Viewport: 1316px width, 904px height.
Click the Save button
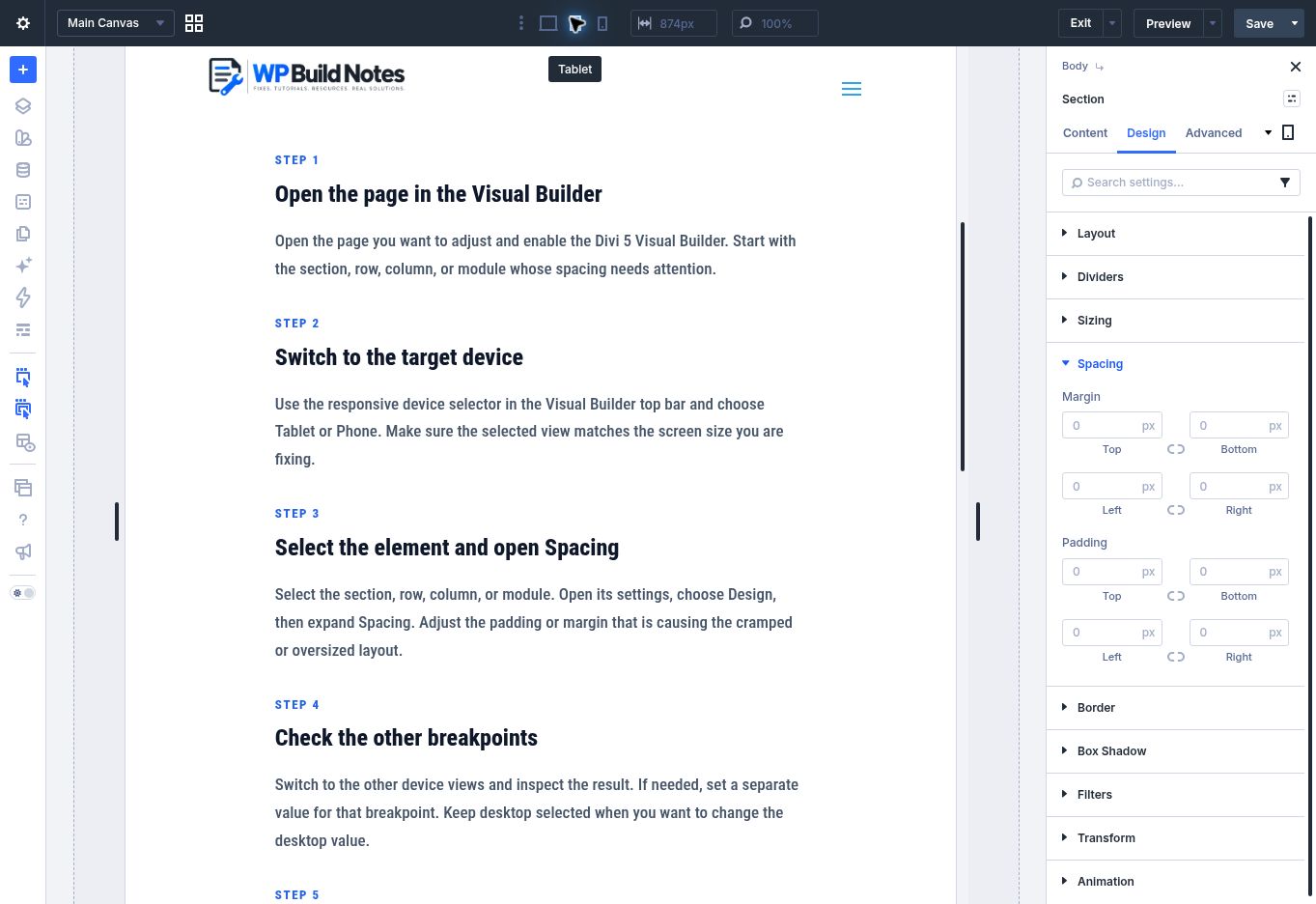(x=1259, y=23)
